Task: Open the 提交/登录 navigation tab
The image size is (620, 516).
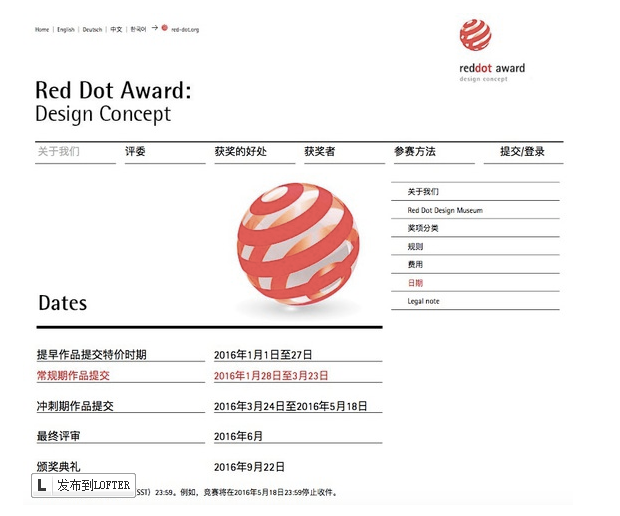Action: [x=522, y=151]
